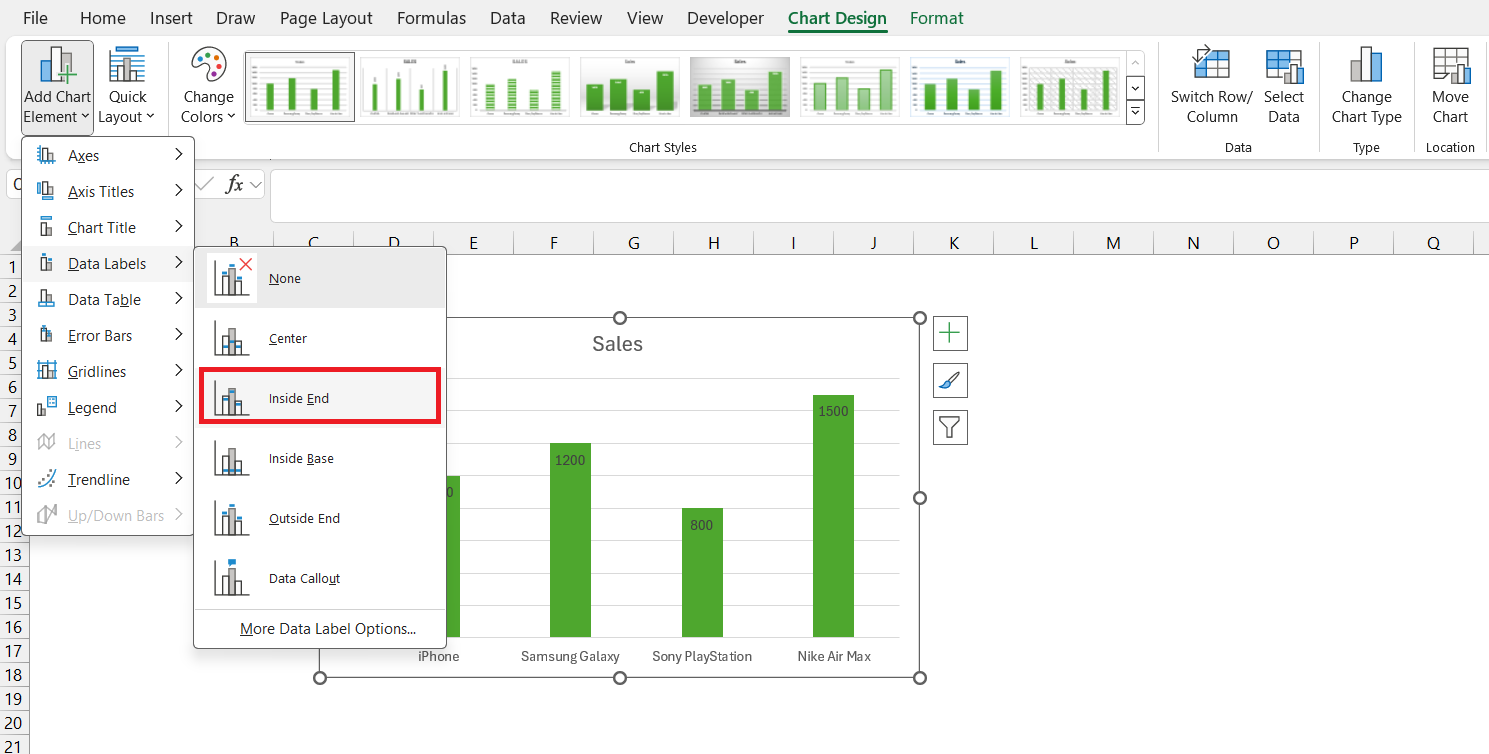Click the 800 data label
Image resolution: width=1489 pixels, height=754 pixels.
click(702, 525)
